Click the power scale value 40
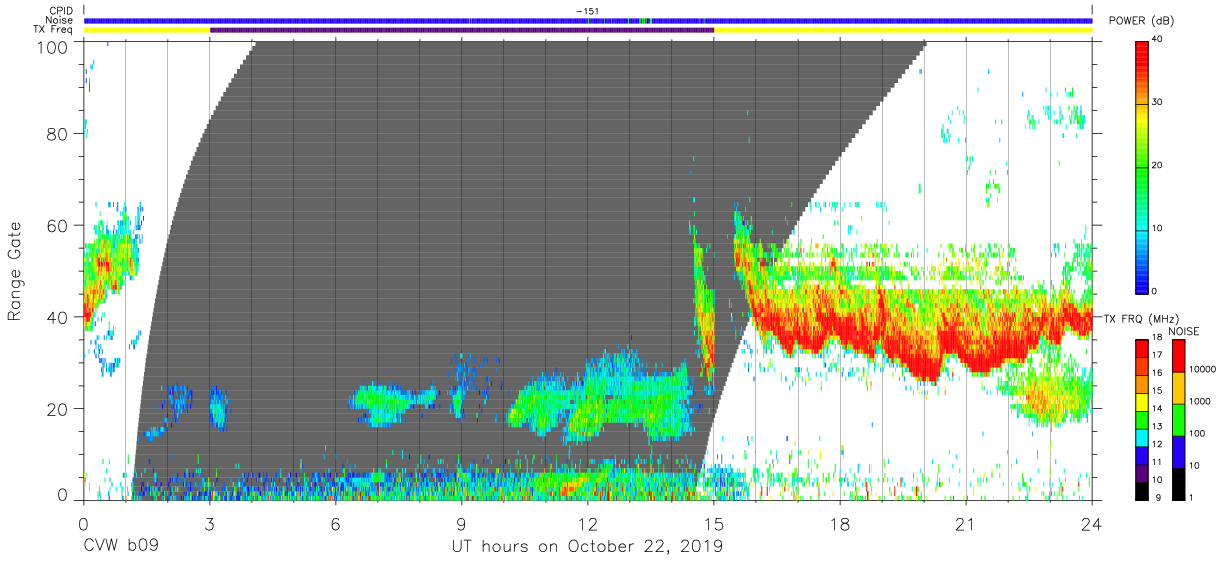This screenshot has height=567, width=1228. point(1157,40)
